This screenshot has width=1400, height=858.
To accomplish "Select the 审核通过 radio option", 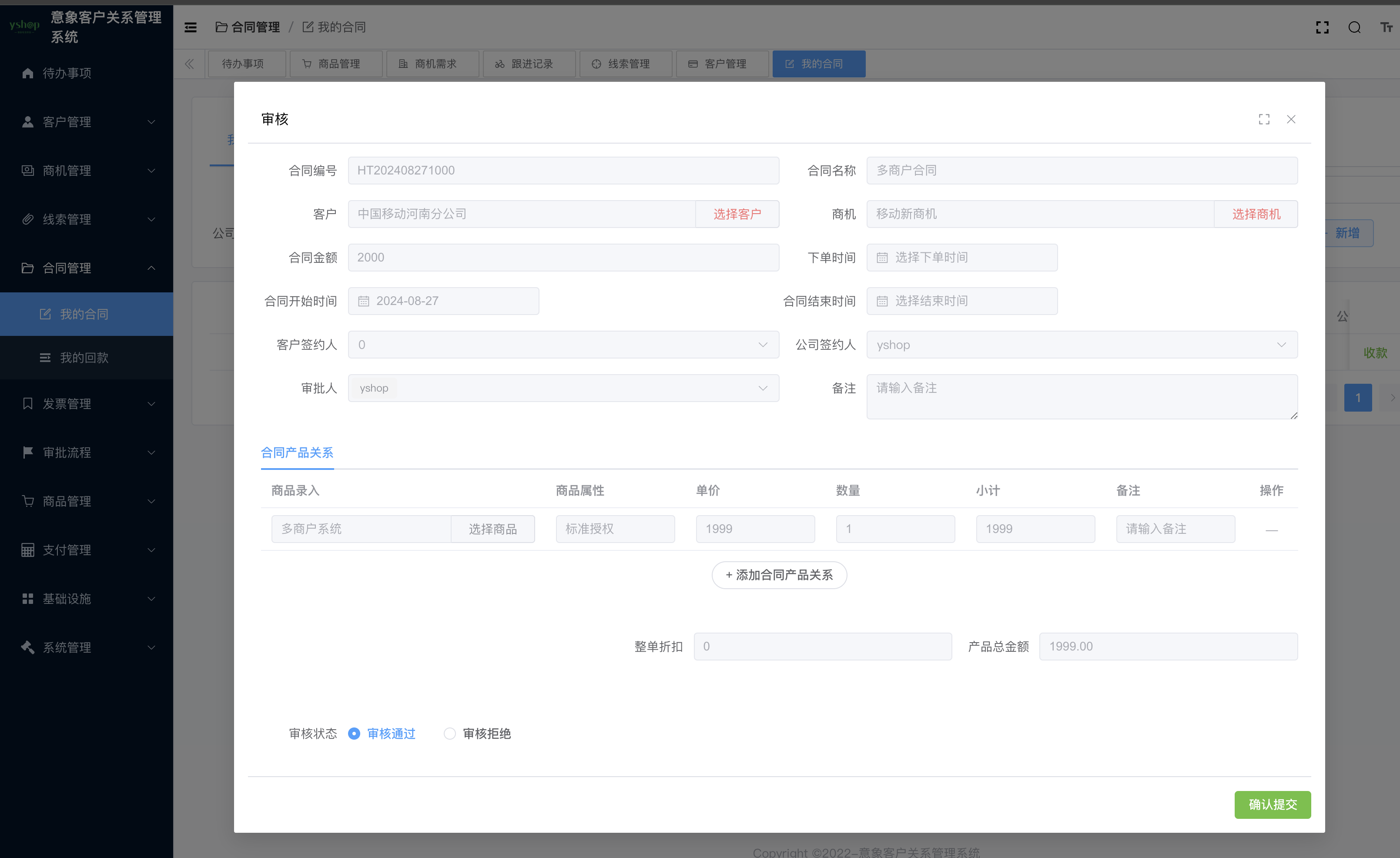I will point(354,734).
